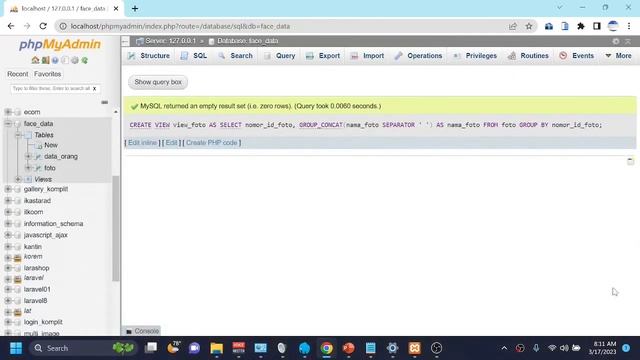Open the Structure tab

(x=149, y=56)
